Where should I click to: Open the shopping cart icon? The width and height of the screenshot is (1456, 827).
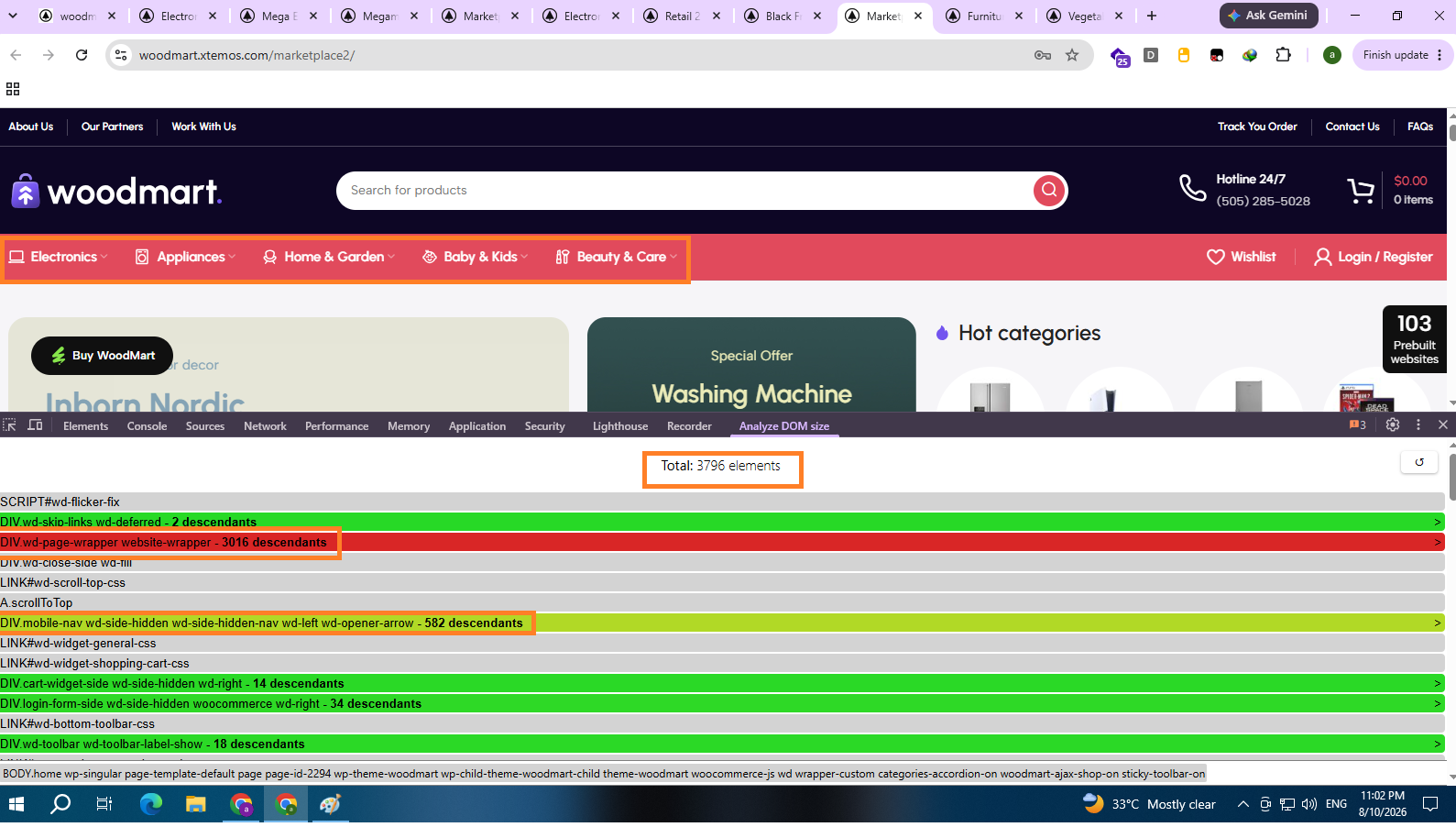click(x=1361, y=191)
